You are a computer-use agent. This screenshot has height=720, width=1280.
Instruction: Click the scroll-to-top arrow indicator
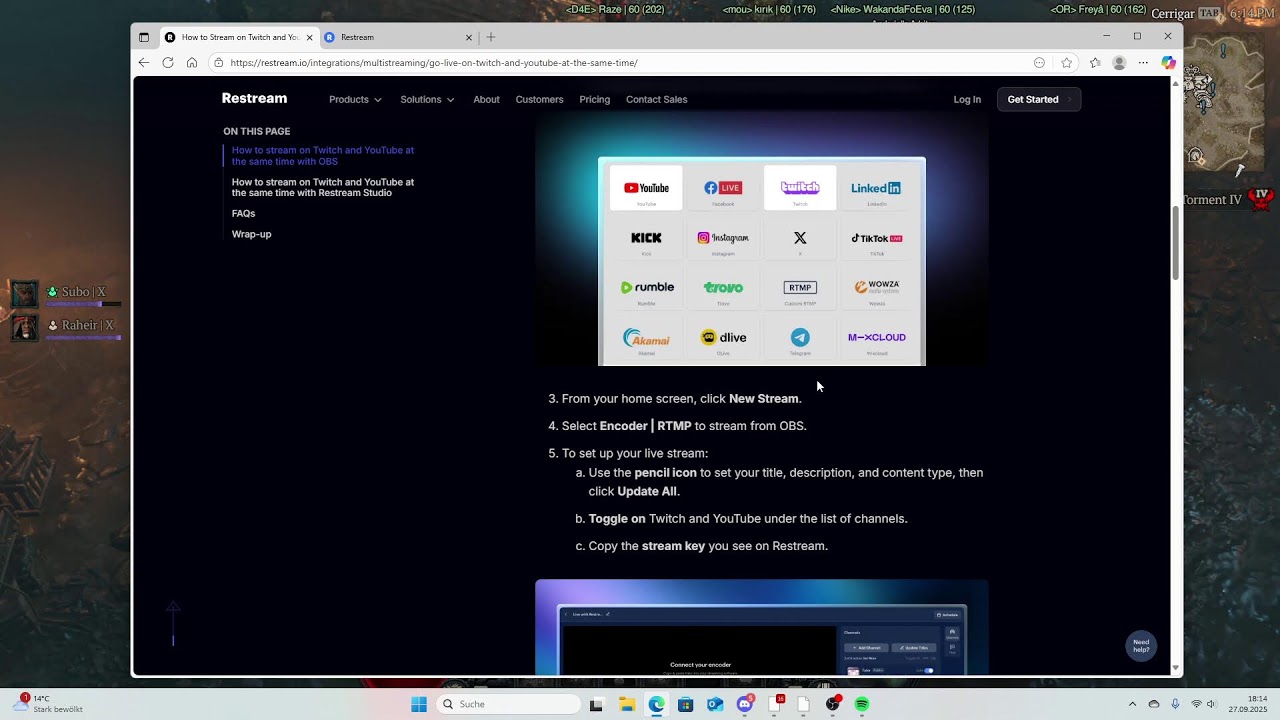click(x=173, y=623)
